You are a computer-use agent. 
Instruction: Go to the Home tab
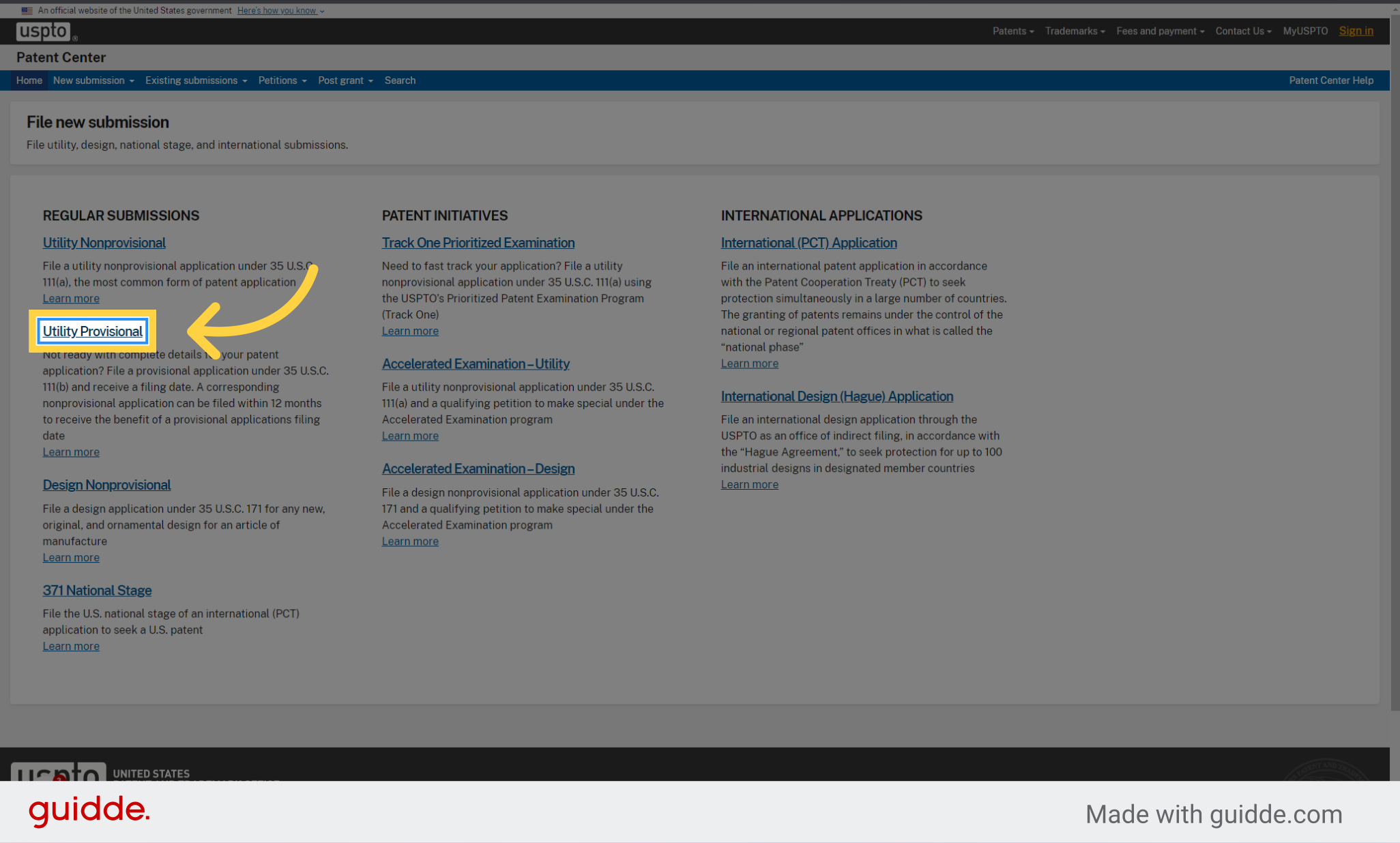click(x=29, y=80)
